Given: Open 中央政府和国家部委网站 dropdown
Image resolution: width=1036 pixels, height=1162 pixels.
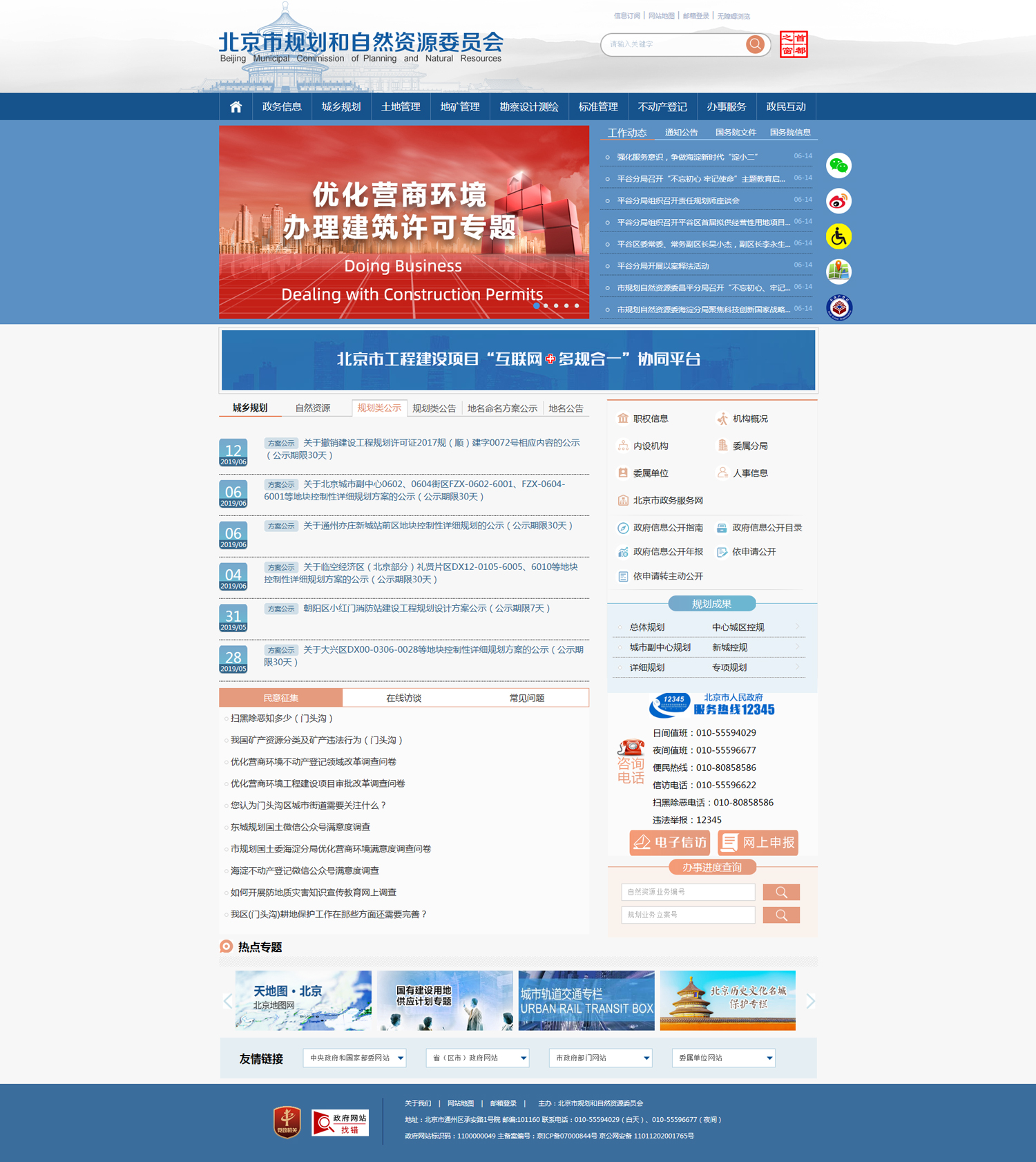Looking at the screenshot, I should [x=354, y=1058].
